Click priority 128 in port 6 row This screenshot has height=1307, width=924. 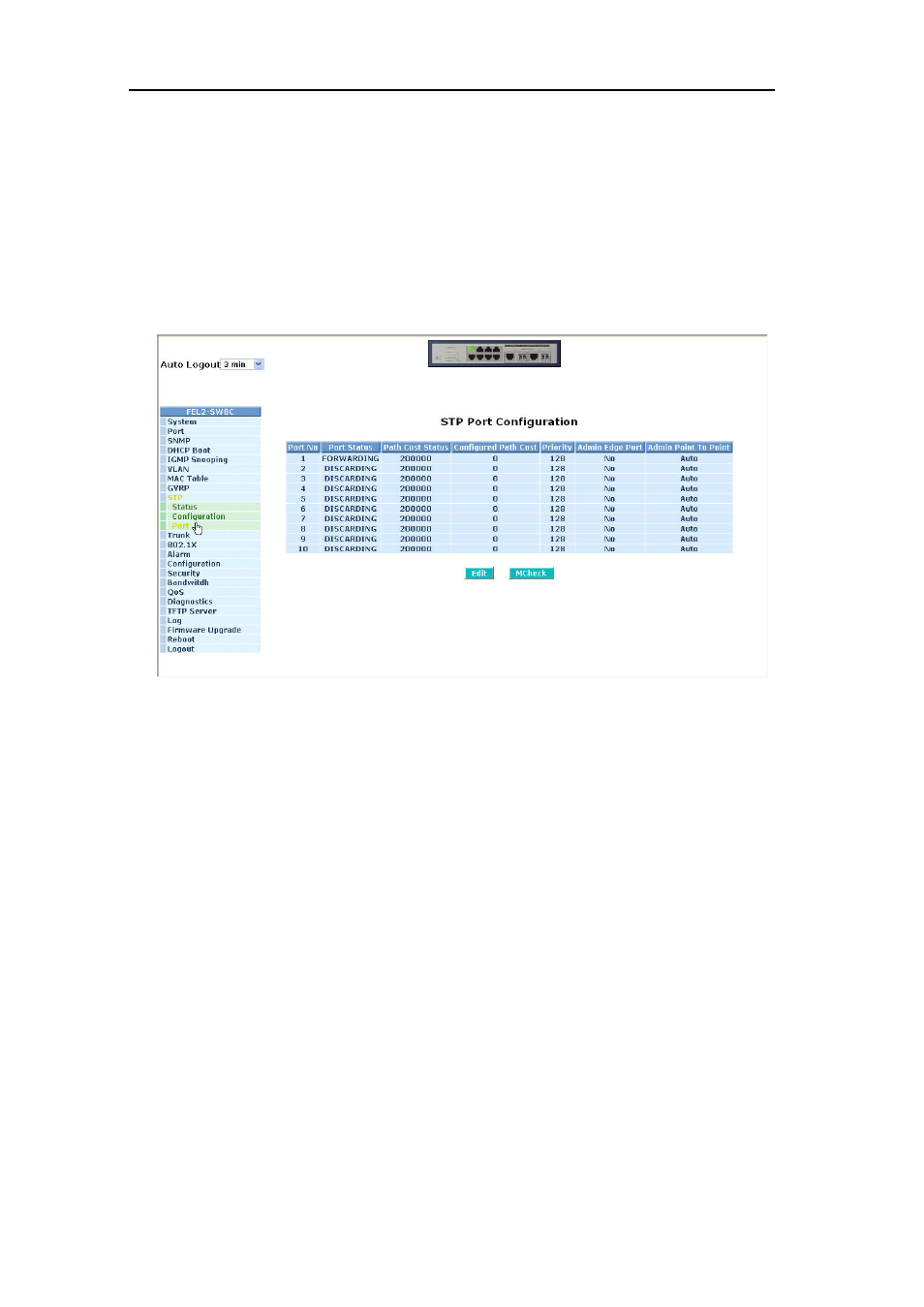[x=558, y=509]
